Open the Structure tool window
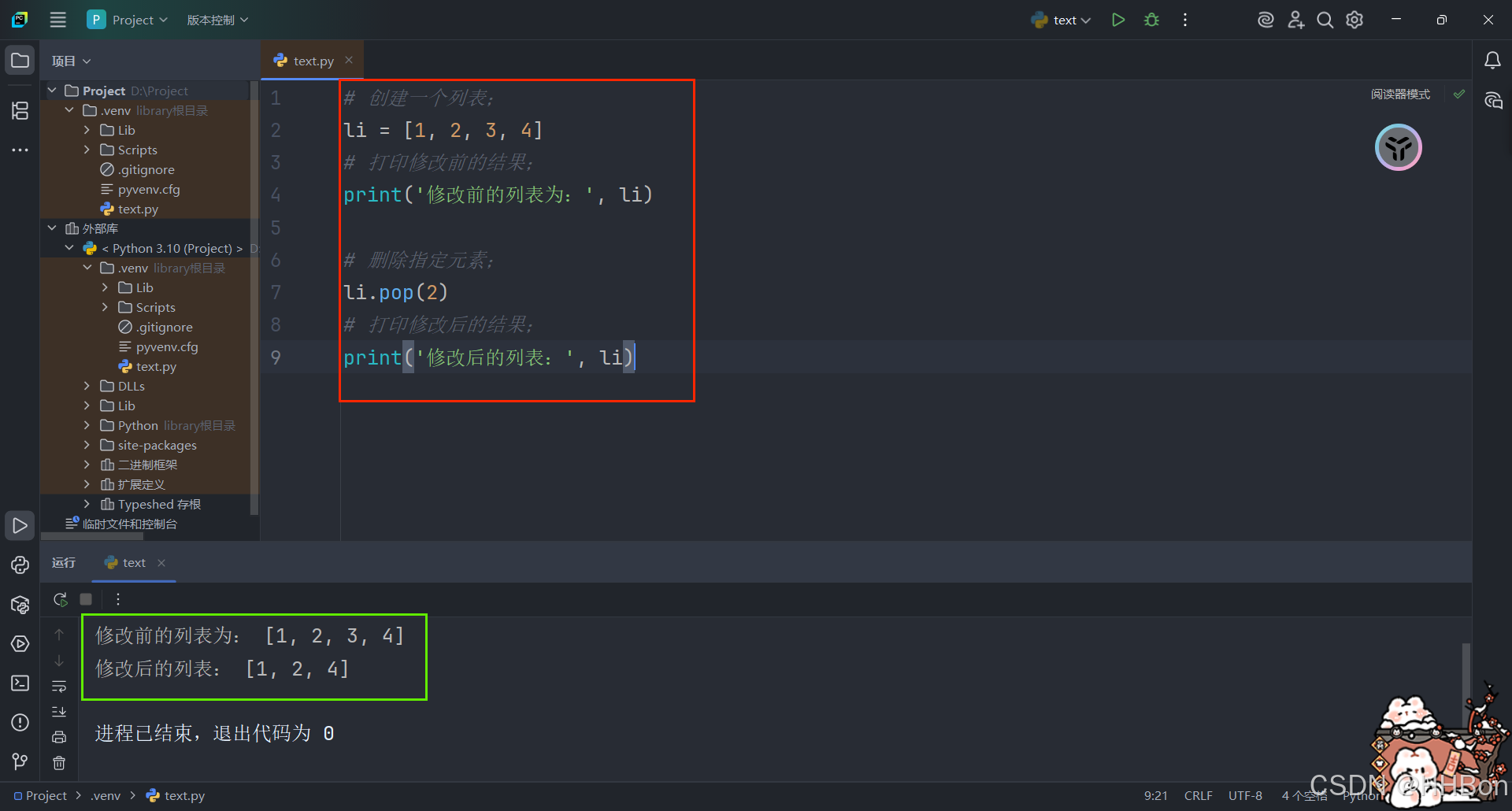Screen dimensions: 1512x811 pyautogui.click(x=20, y=110)
